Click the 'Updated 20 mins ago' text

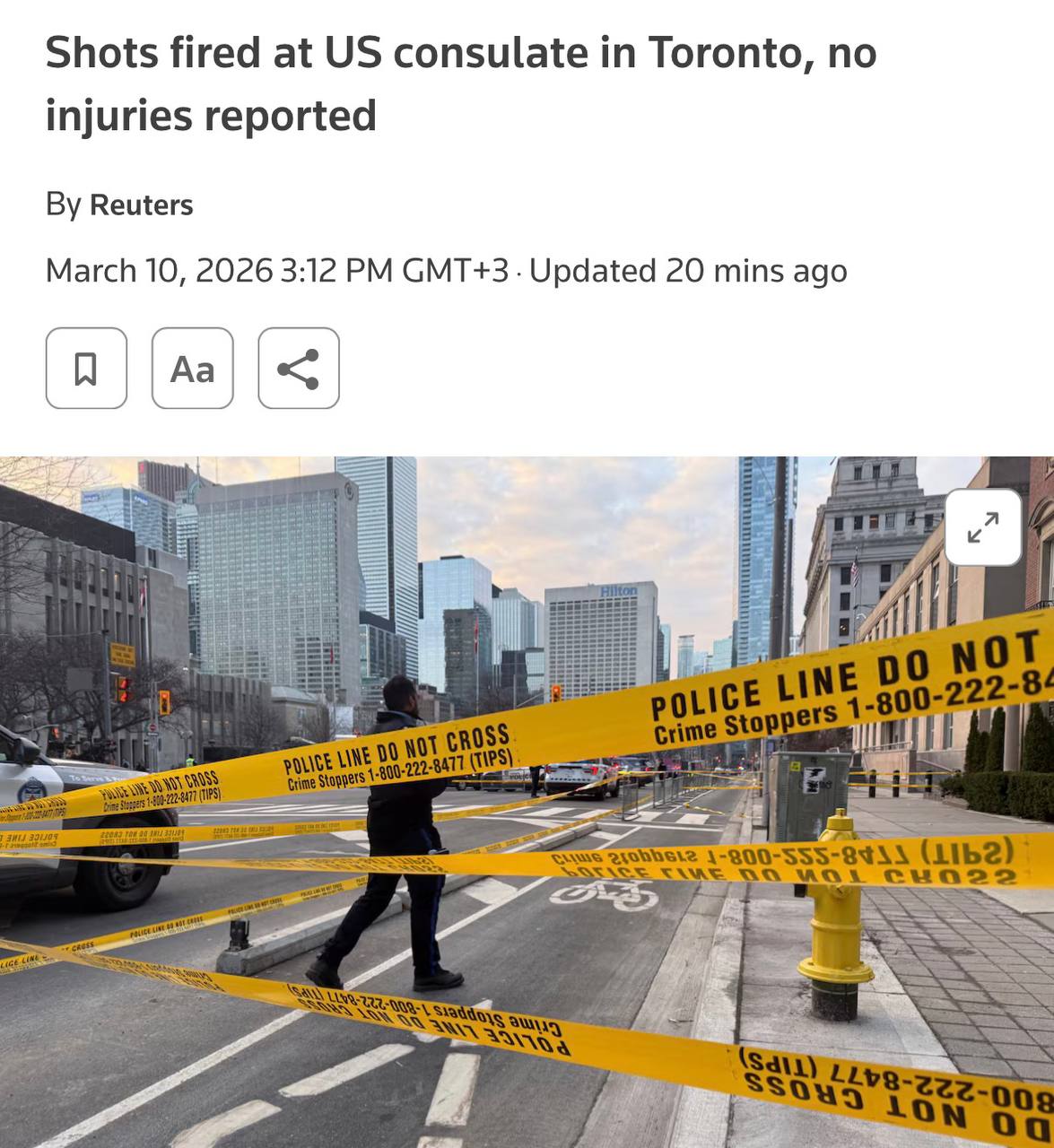[x=688, y=270]
